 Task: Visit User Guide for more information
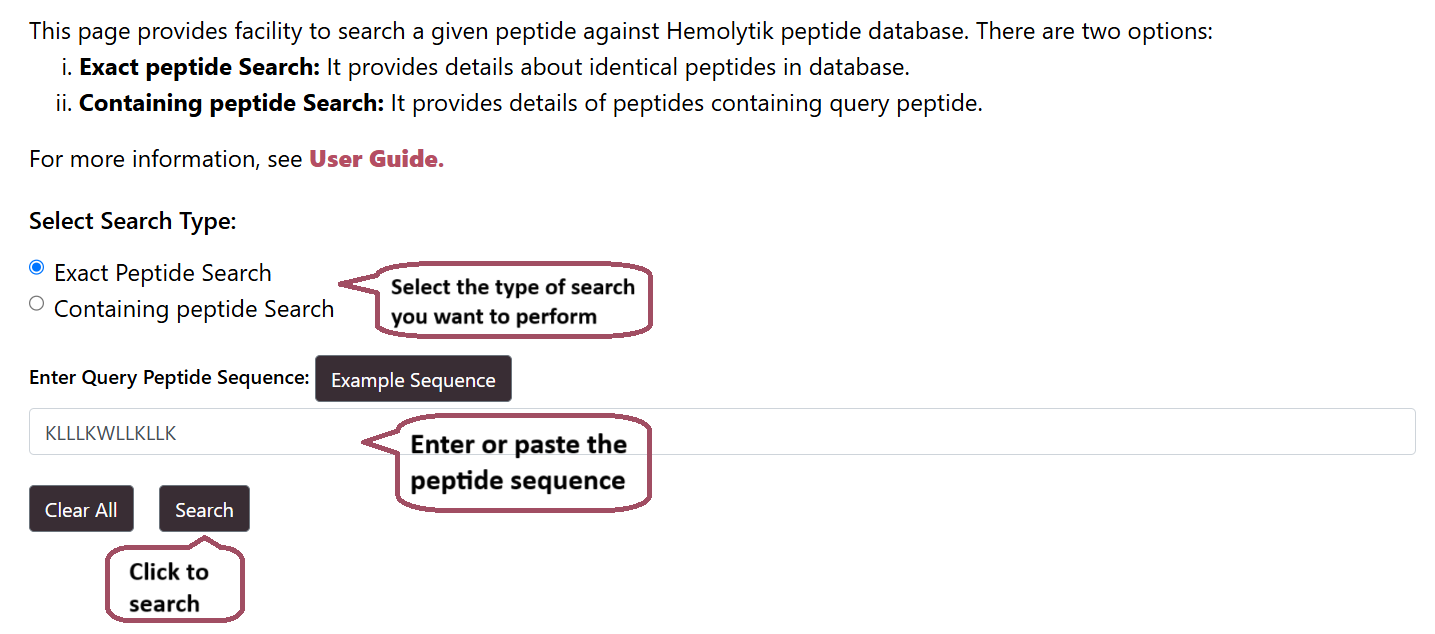(374, 158)
